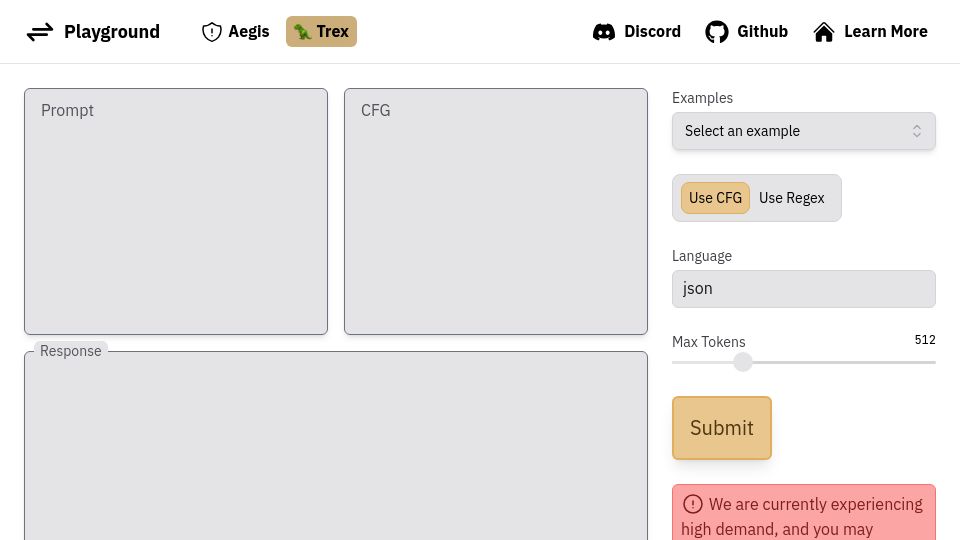
Task: Open the Discord link
Action: pos(637,32)
